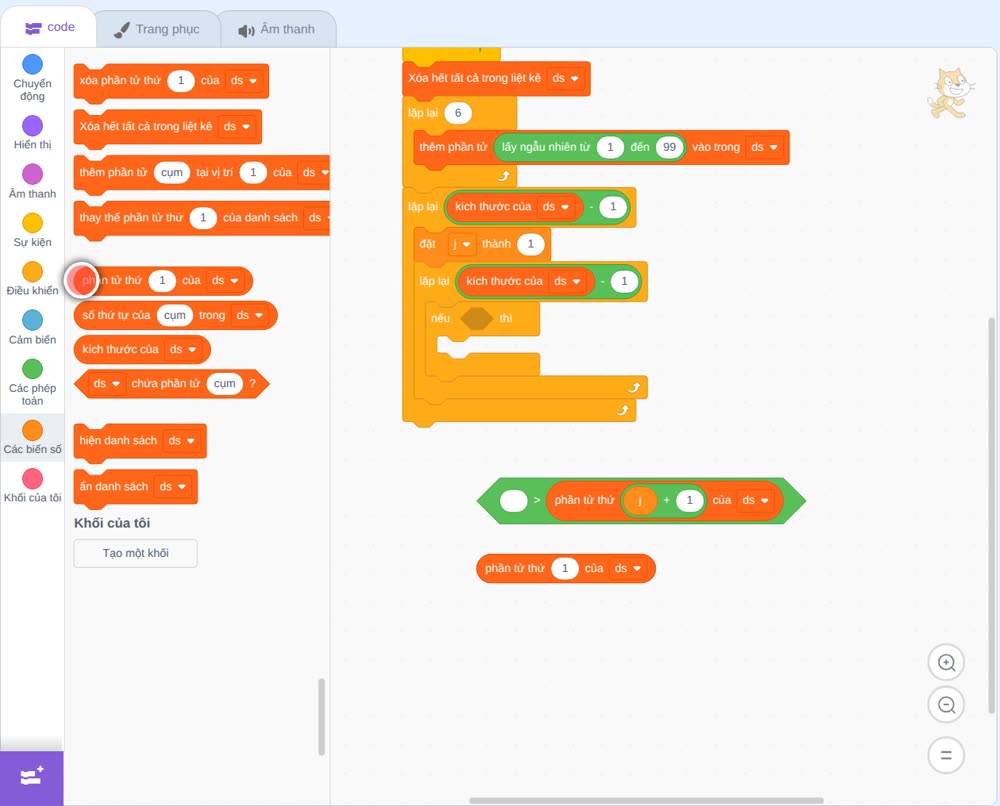The height and width of the screenshot is (806, 1000).
Task: Click the zoom out magnifier icon
Action: tap(946, 705)
